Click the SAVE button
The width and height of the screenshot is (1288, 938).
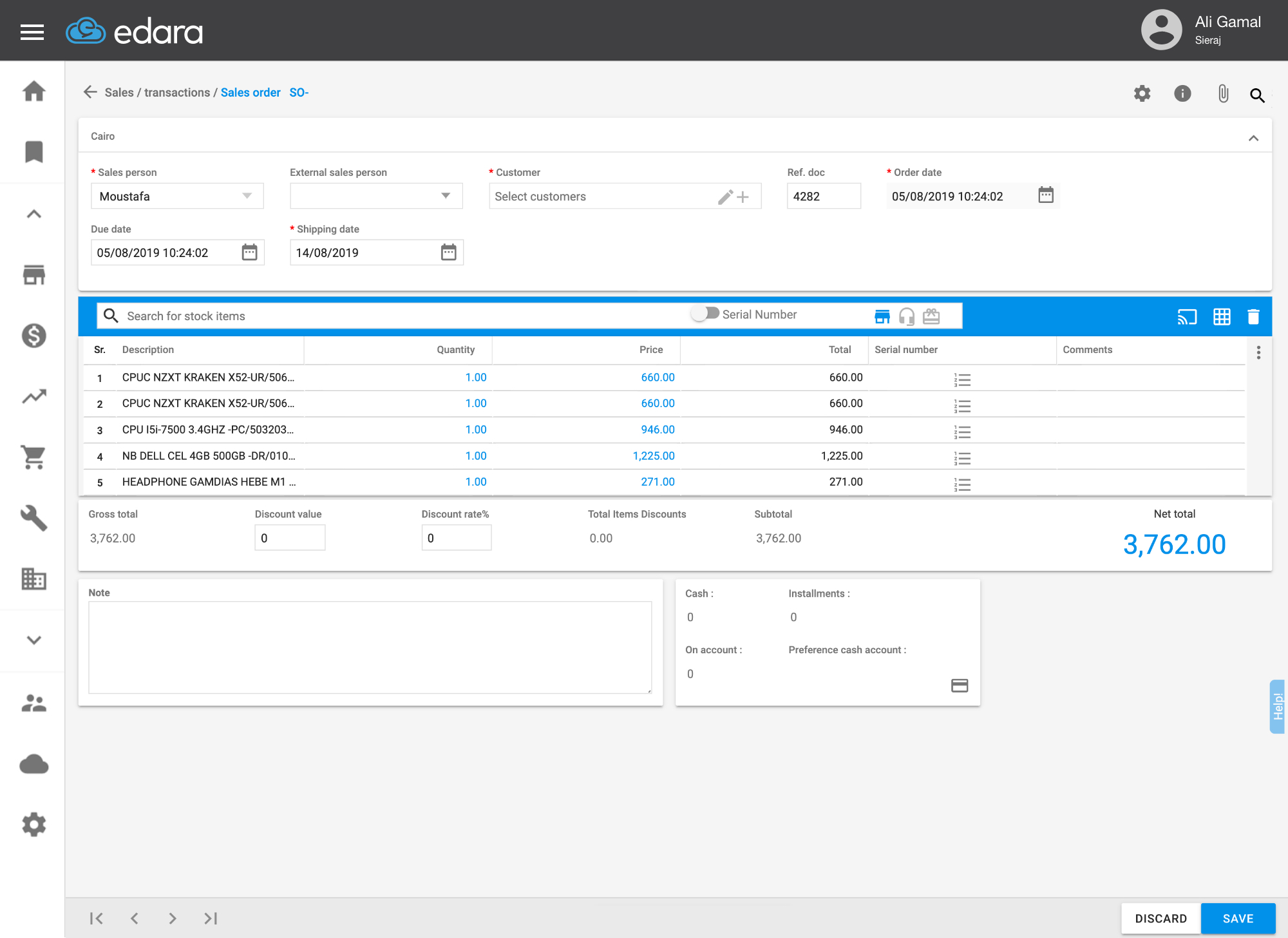pyautogui.click(x=1238, y=918)
